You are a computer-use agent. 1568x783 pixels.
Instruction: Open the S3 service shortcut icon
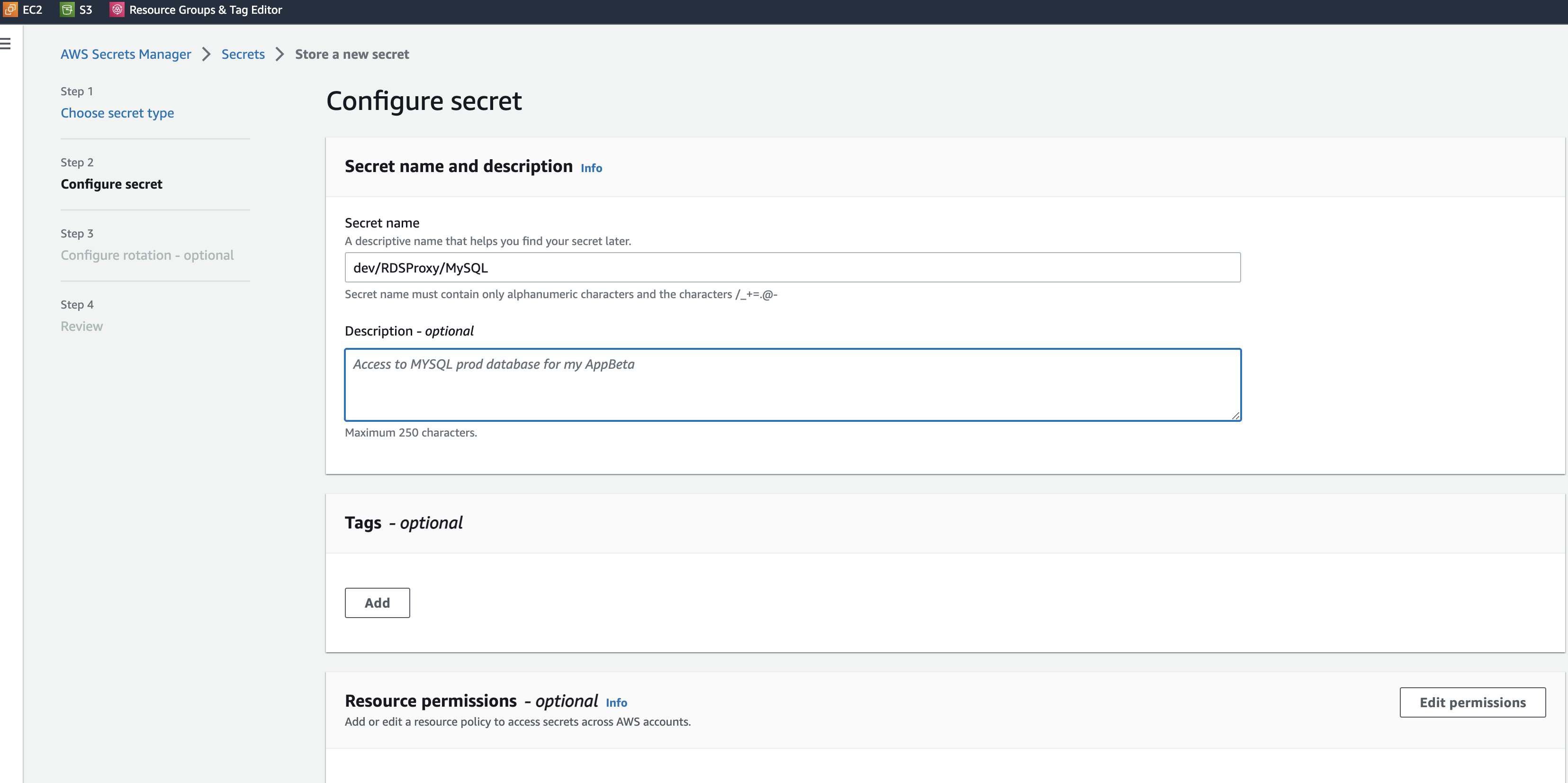coord(67,10)
